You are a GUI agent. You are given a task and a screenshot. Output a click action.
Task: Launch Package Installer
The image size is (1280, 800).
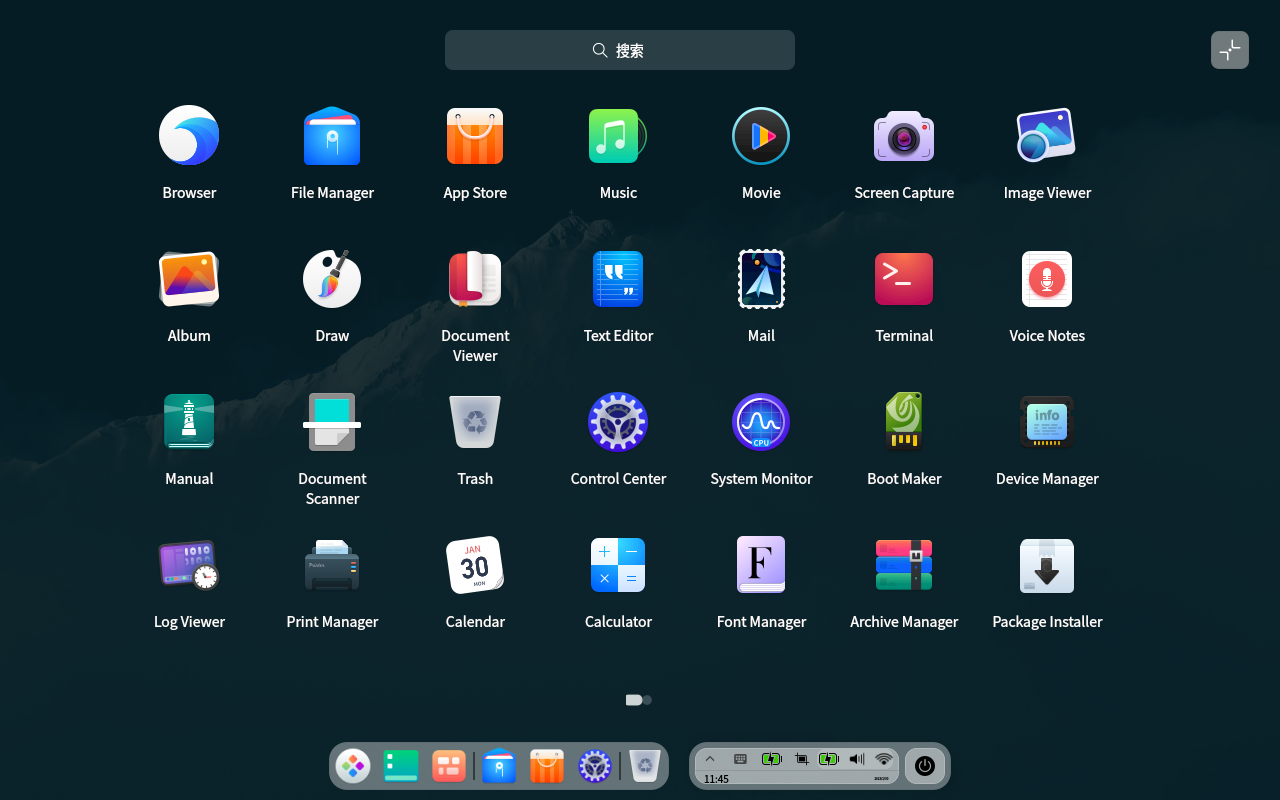1047,565
